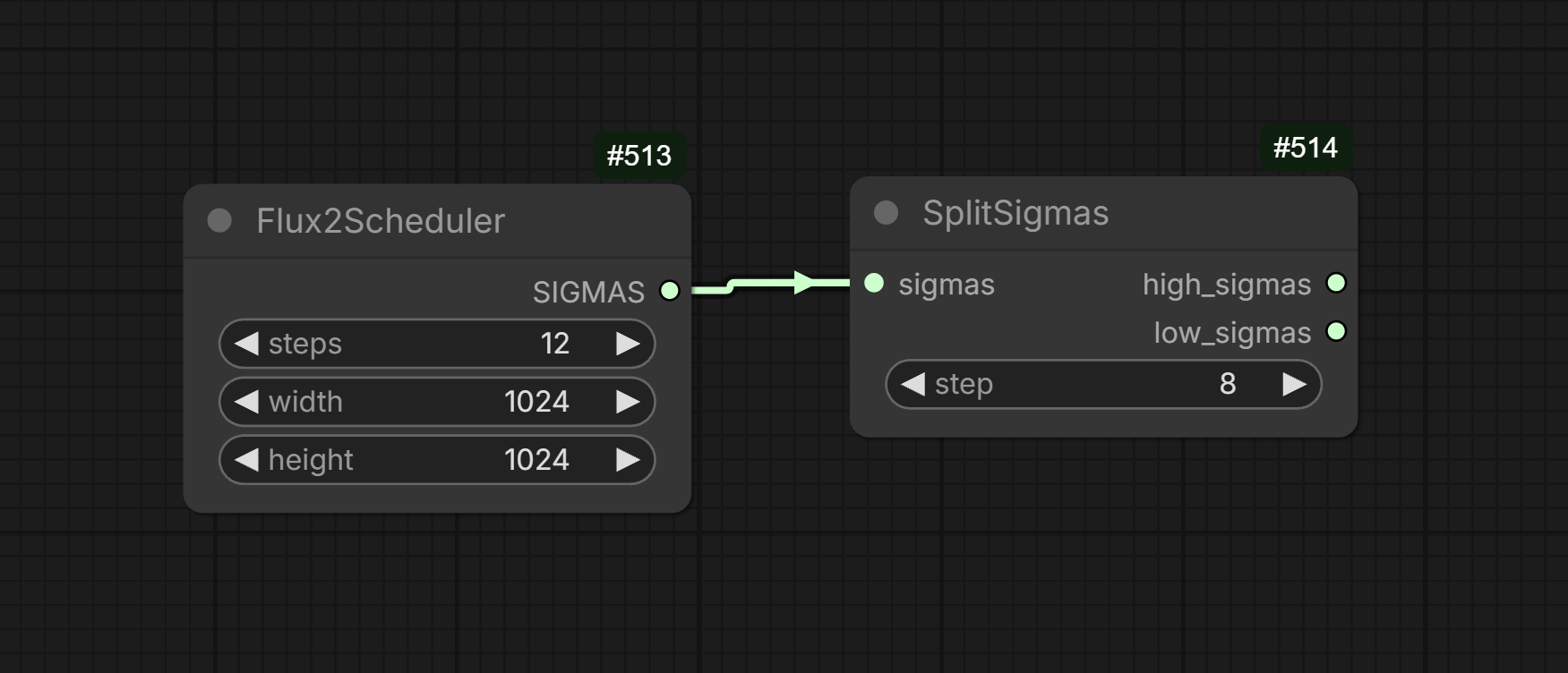Select the #514 node badge

(1306, 148)
